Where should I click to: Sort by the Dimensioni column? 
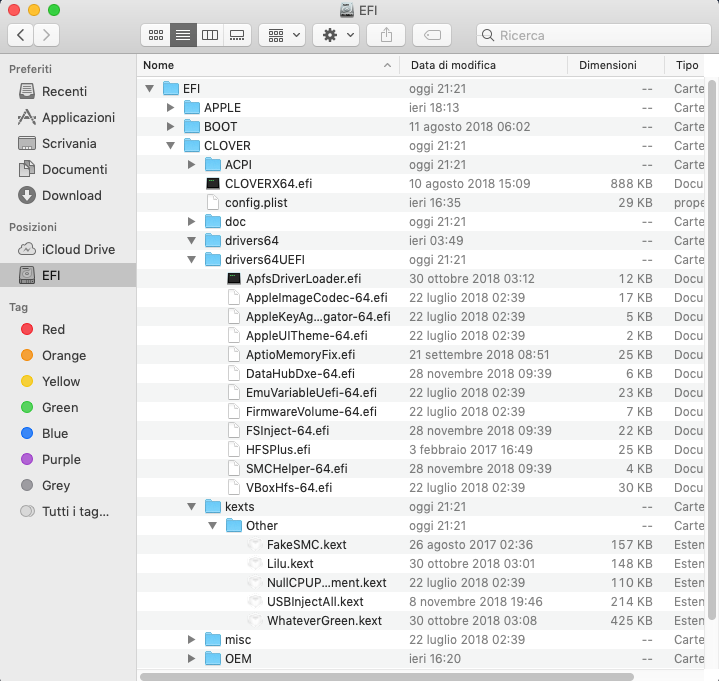pyautogui.click(x=616, y=65)
